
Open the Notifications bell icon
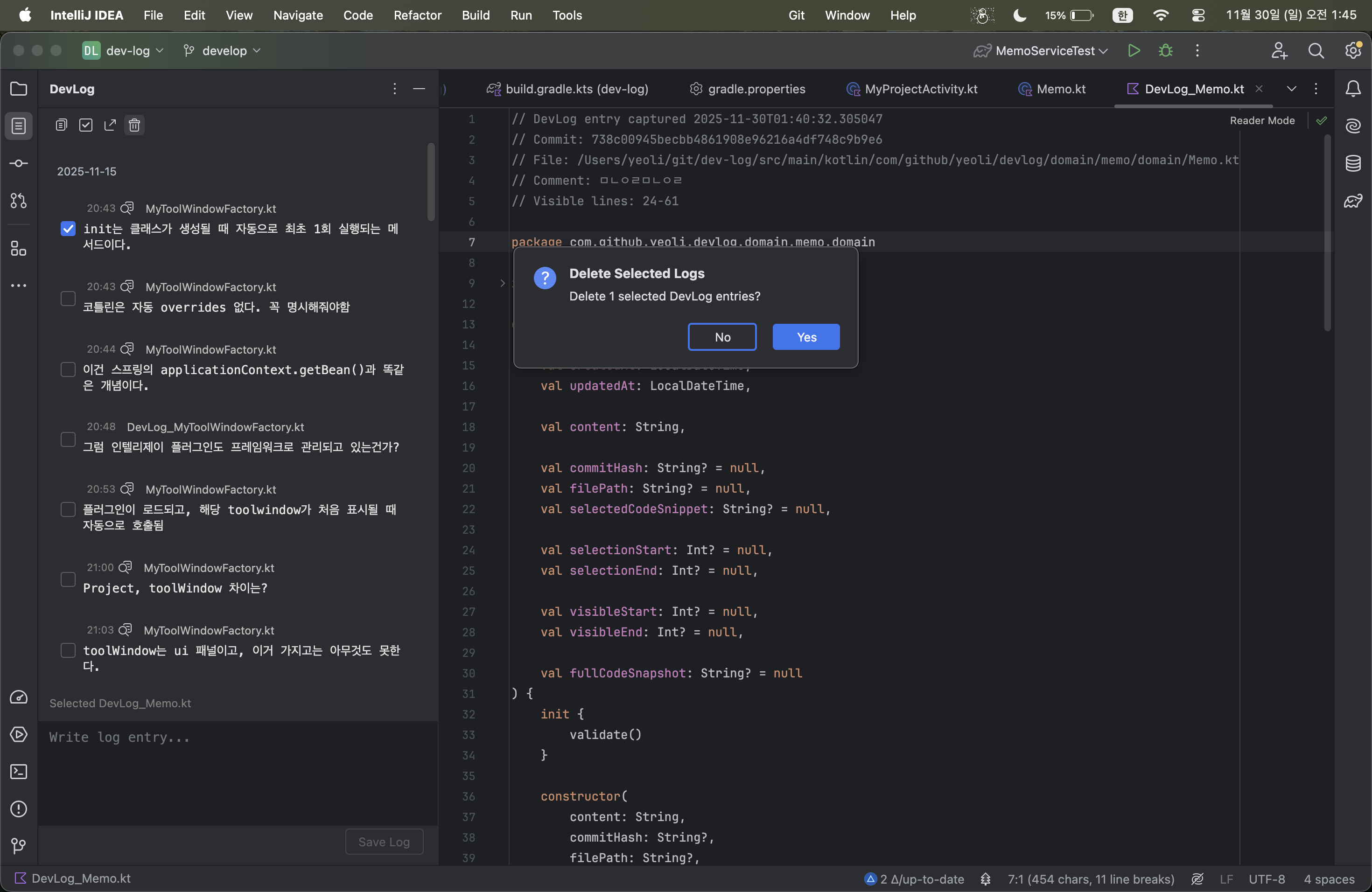click(1352, 89)
